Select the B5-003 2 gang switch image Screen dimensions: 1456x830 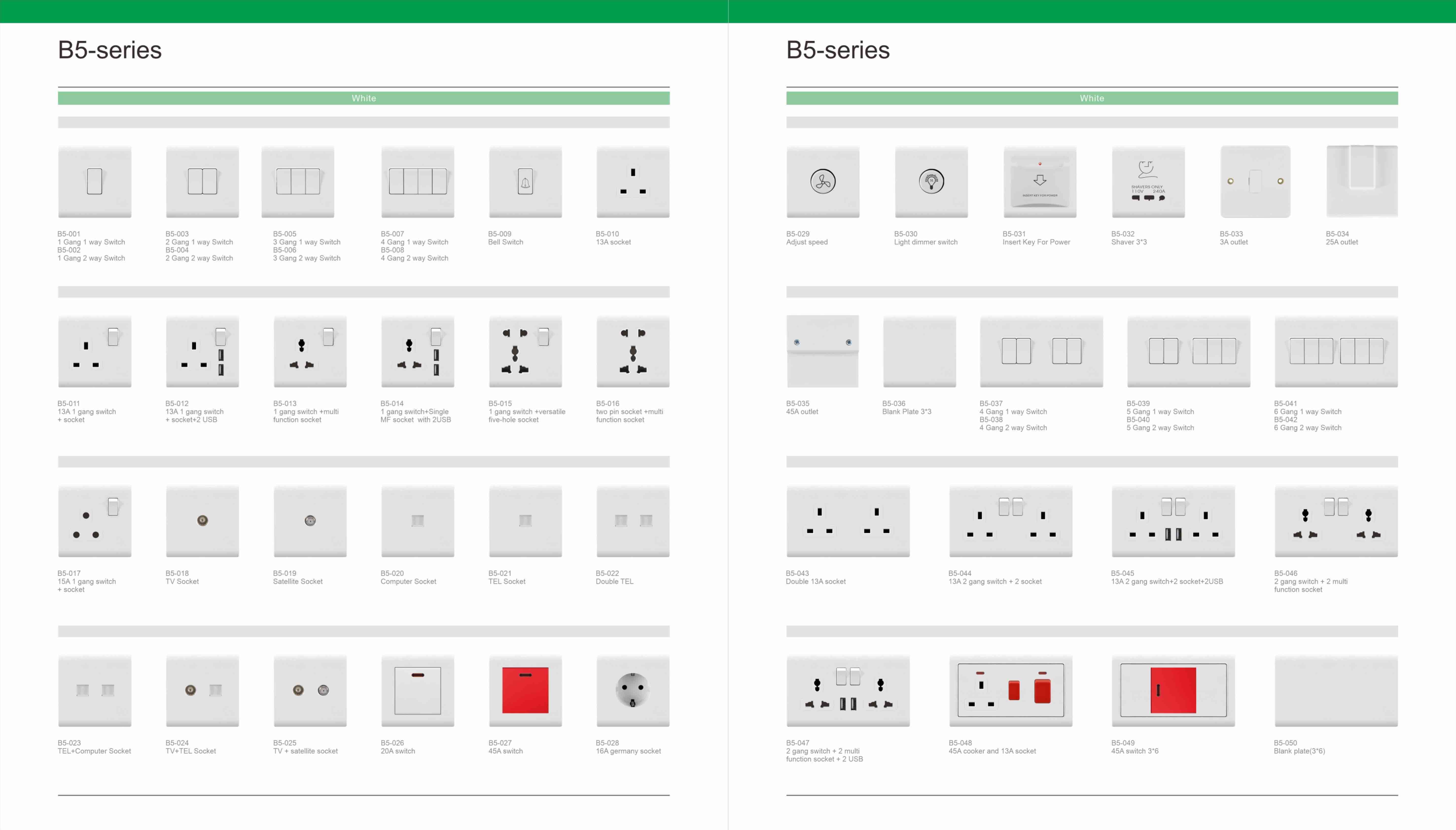click(x=202, y=182)
